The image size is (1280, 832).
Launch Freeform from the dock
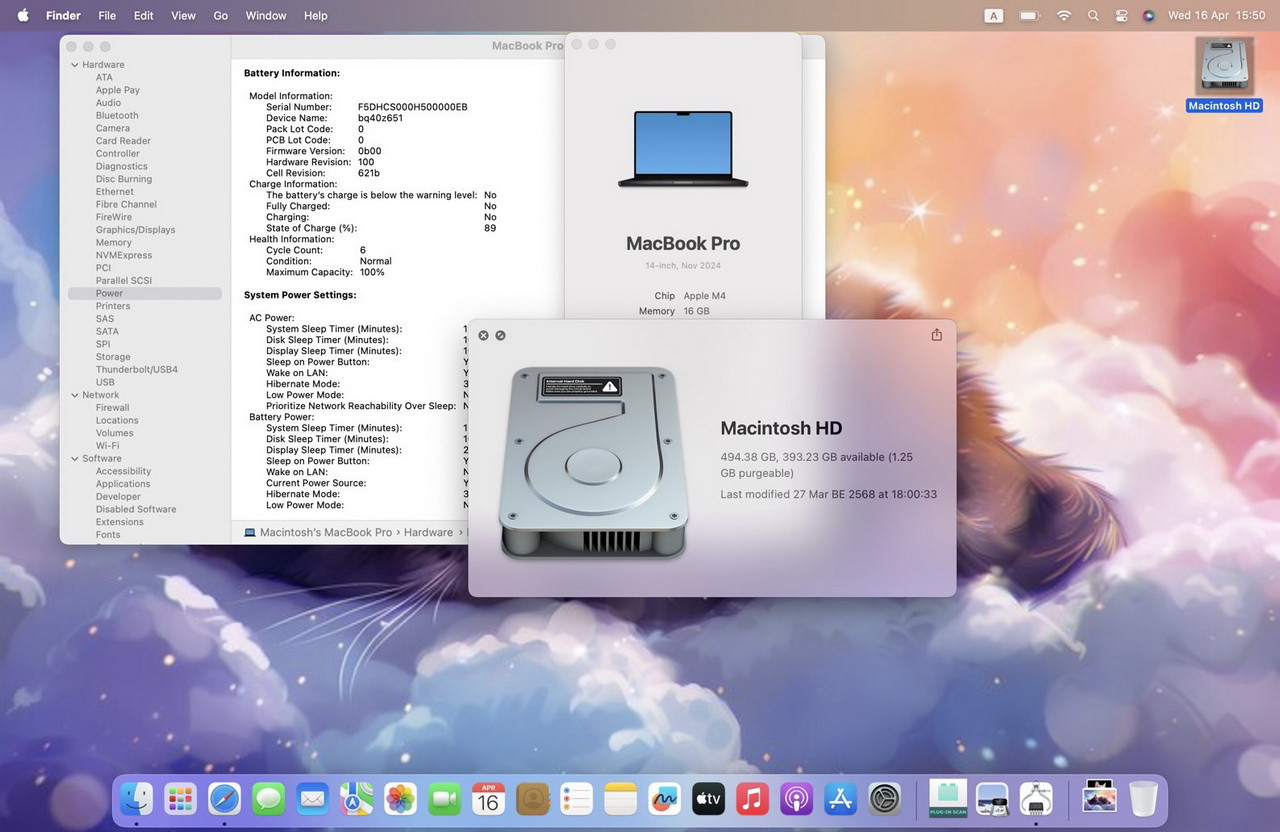coord(664,799)
